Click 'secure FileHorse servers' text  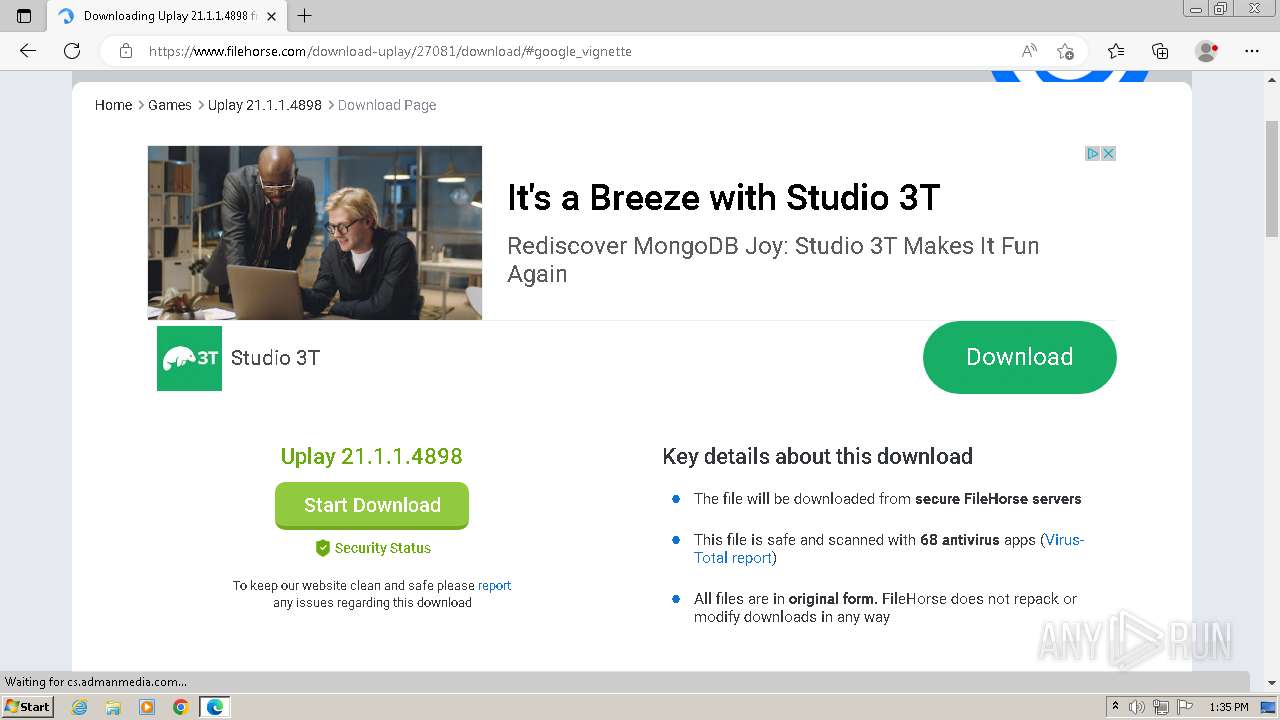coord(998,499)
